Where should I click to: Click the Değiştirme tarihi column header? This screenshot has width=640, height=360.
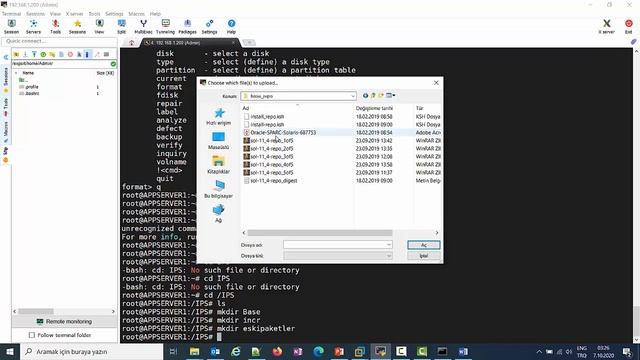383,108
